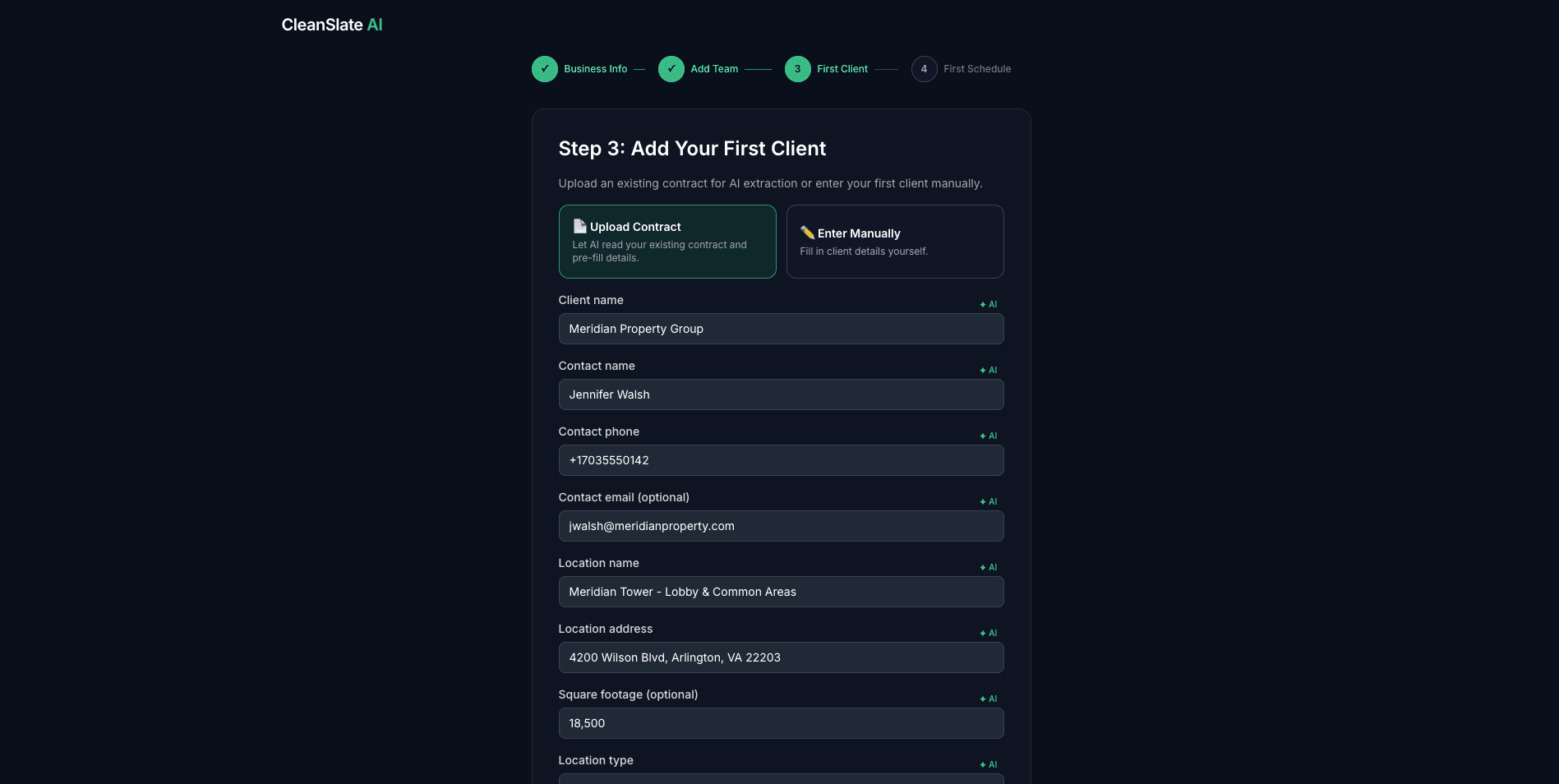The height and width of the screenshot is (784, 1559).
Task: Click the Jennifer Walsh contact name field
Action: click(781, 394)
